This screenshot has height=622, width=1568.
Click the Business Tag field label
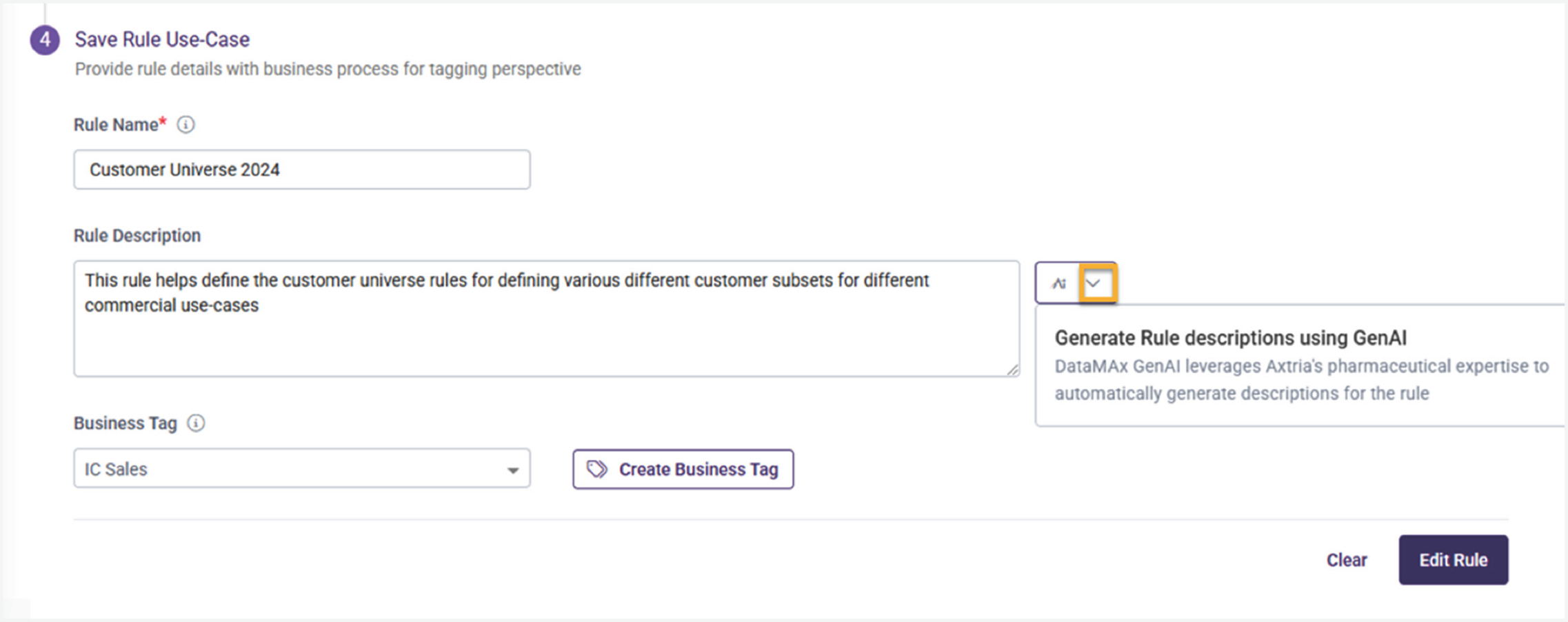coord(125,423)
